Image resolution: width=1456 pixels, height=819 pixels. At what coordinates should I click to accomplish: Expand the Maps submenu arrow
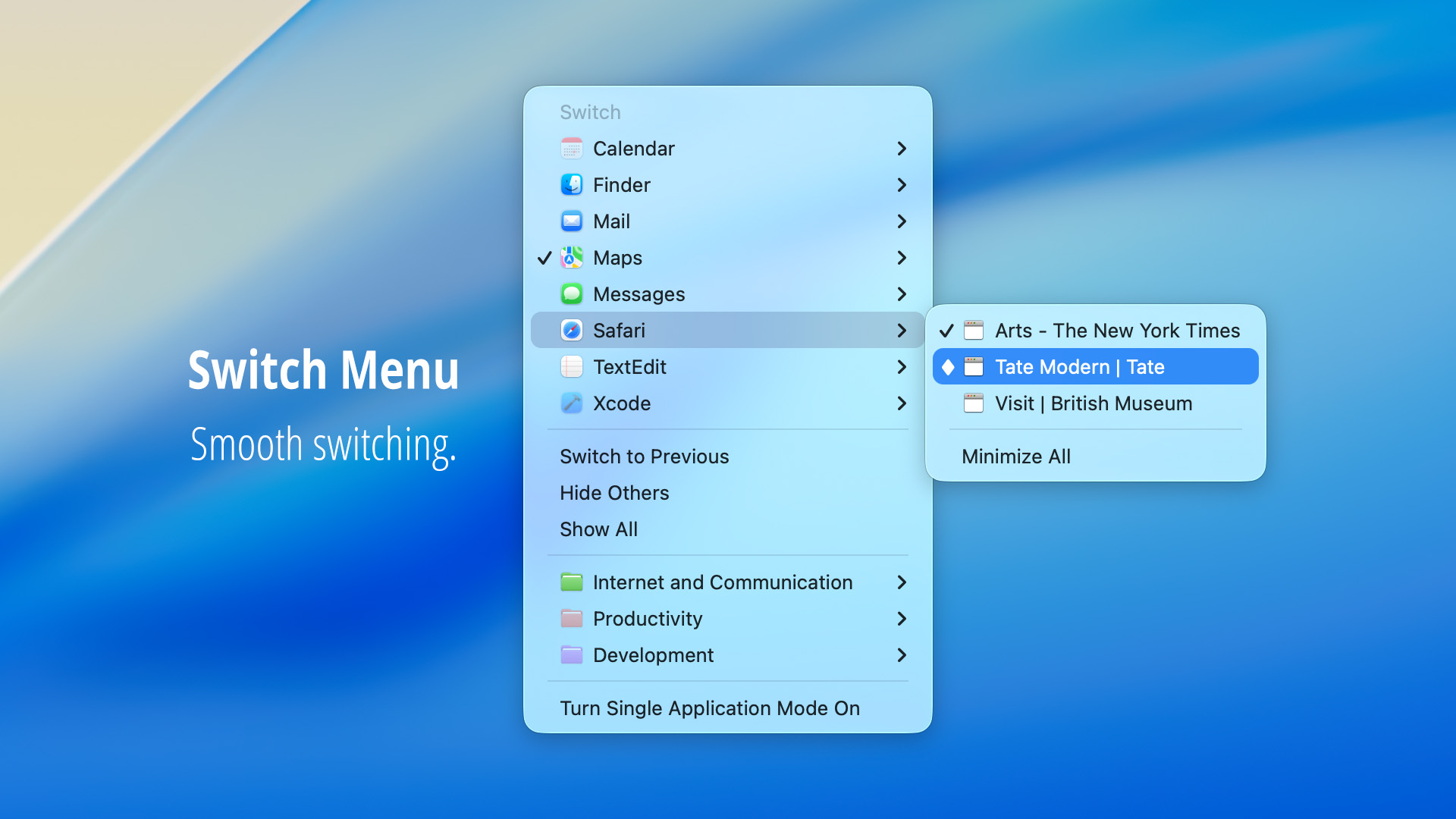point(902,258)
